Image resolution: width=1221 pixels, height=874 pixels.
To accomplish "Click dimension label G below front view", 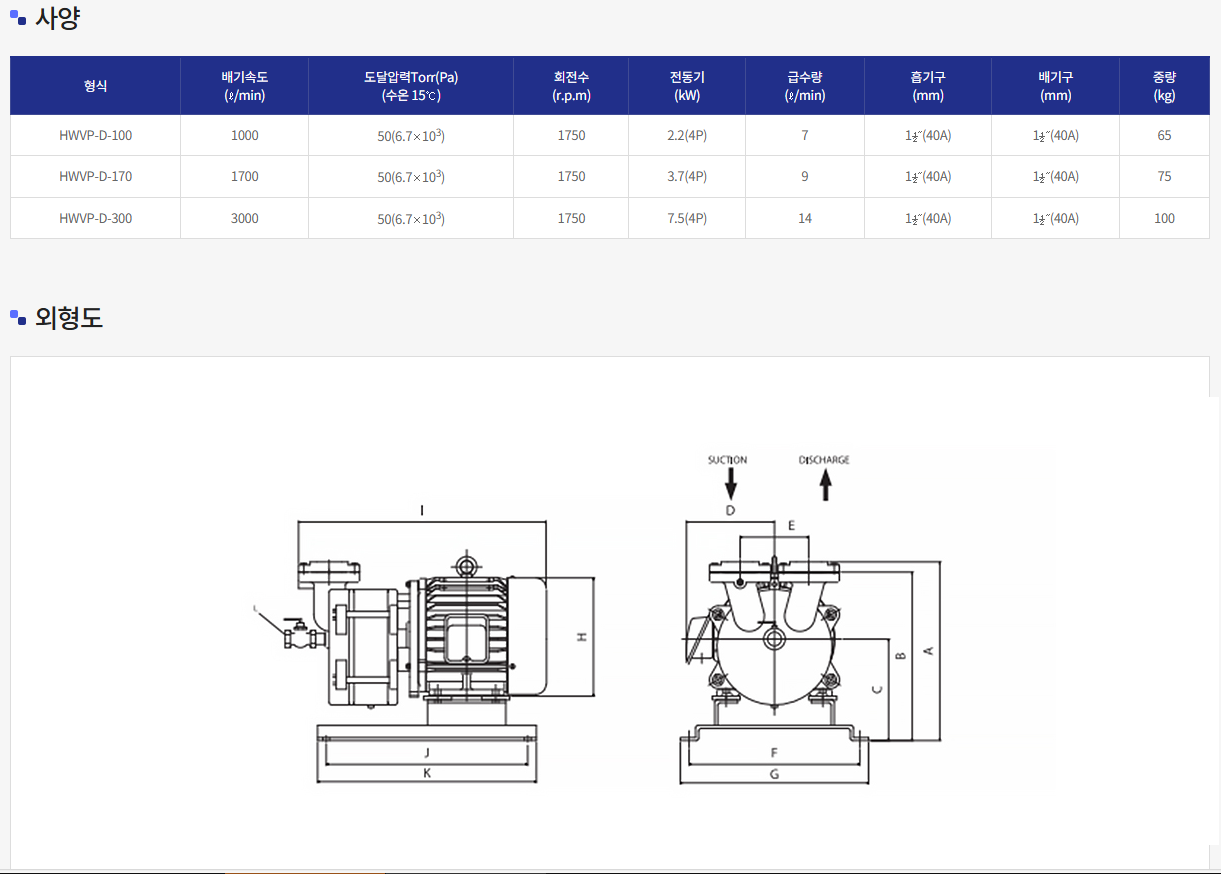I will pos(774,773).
